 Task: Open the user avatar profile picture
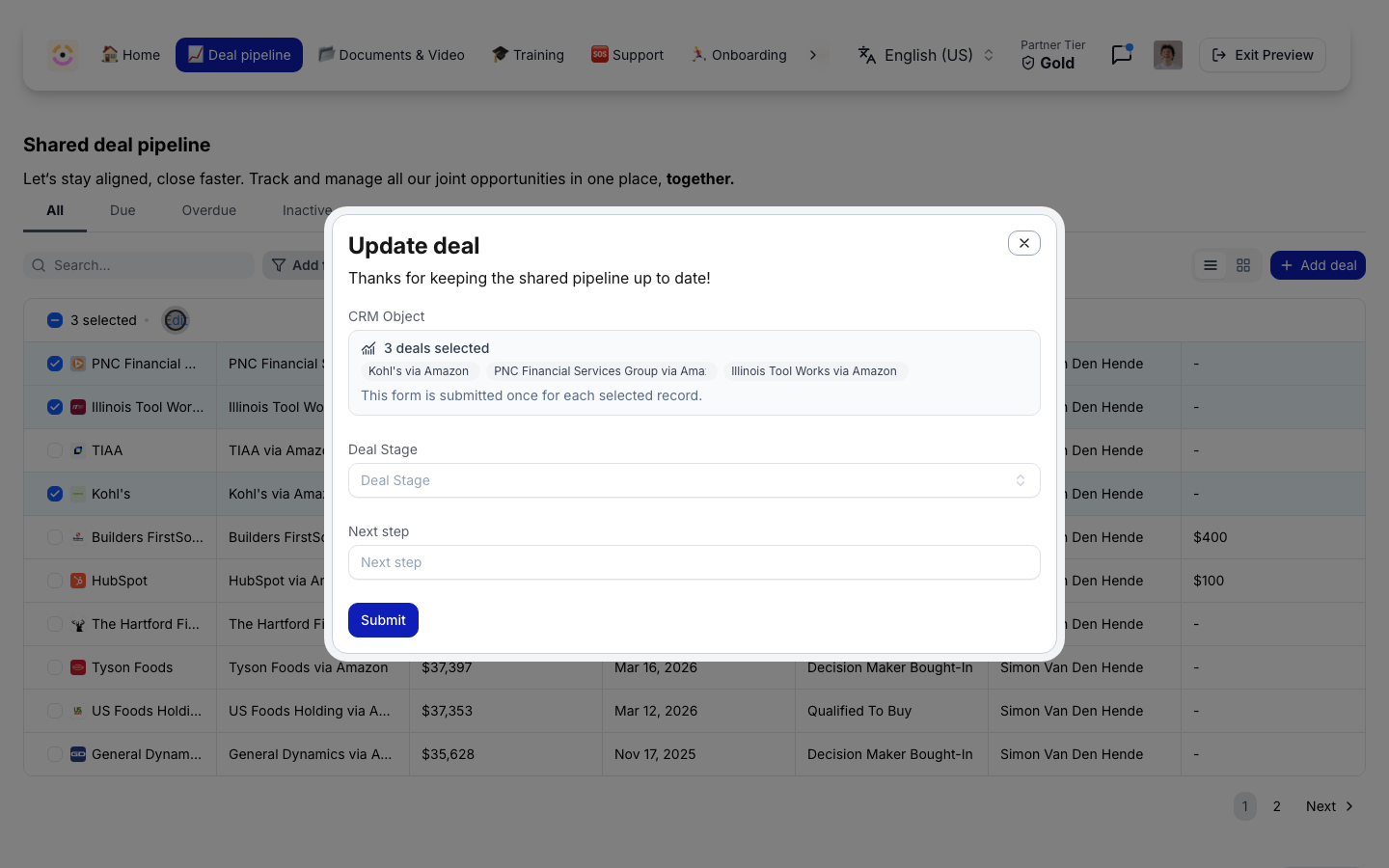tap(1167, 55)
